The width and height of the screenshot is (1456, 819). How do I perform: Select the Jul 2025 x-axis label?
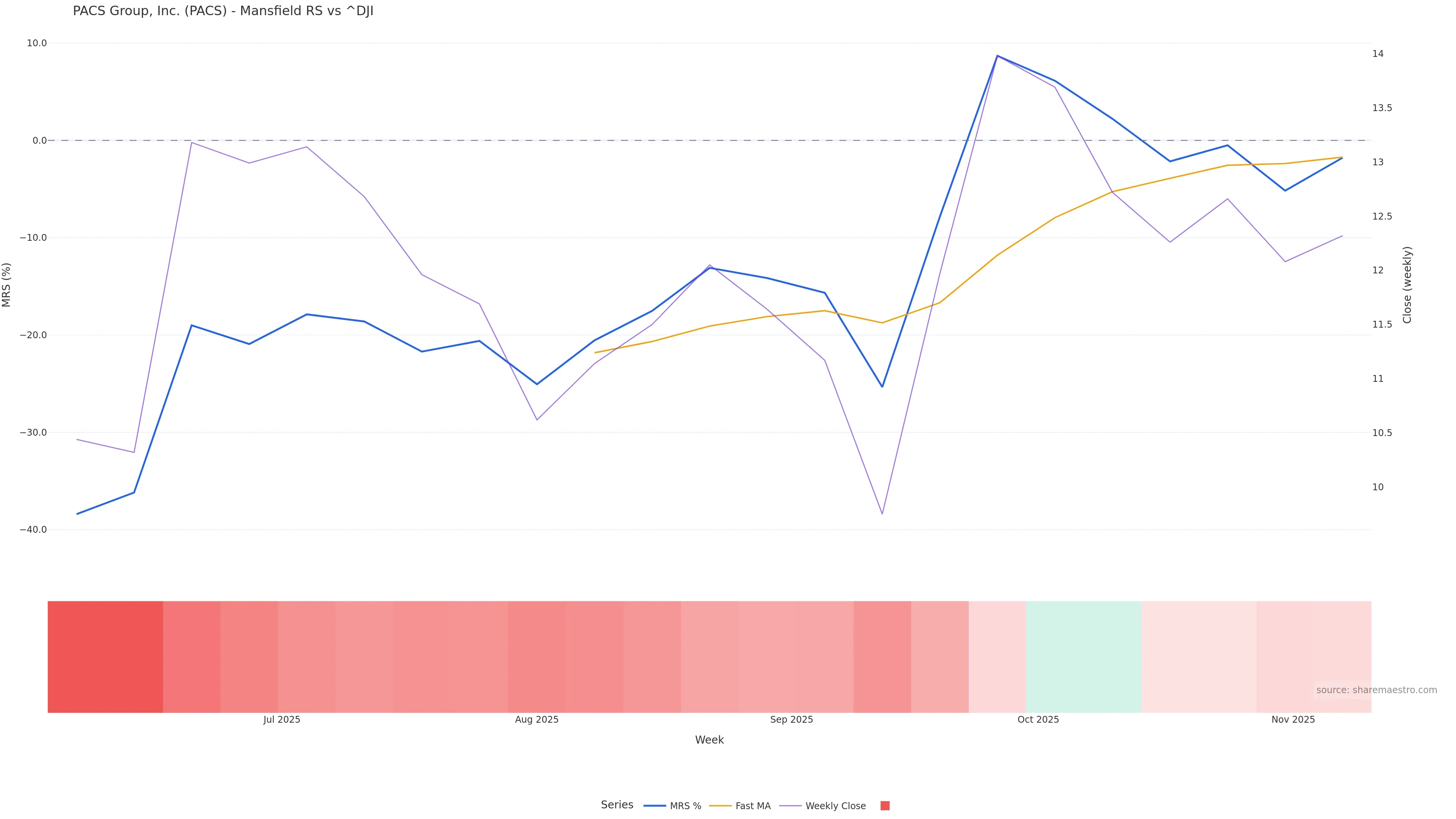click(281, 720)
